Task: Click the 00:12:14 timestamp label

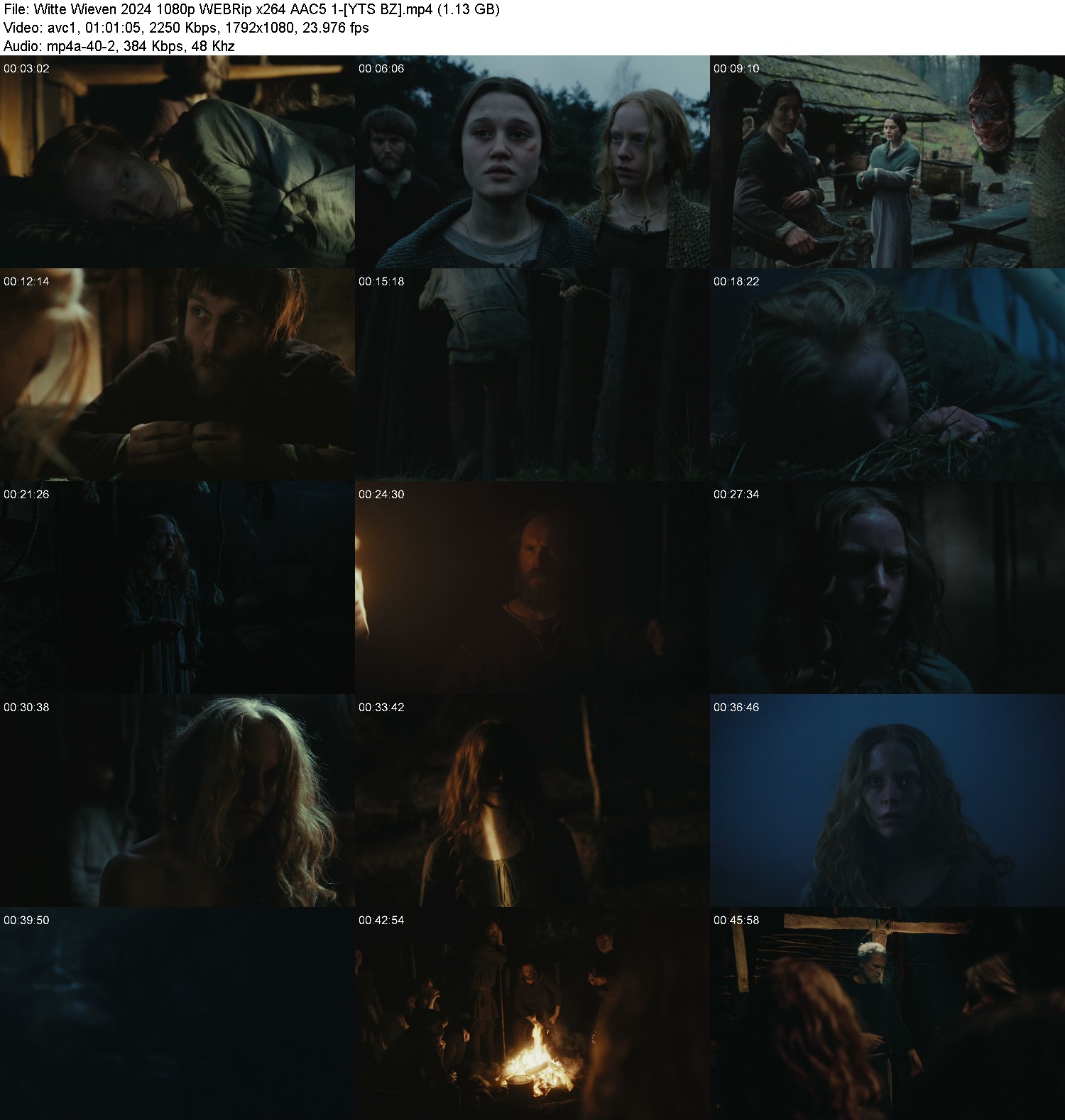Action: [26, 282]
